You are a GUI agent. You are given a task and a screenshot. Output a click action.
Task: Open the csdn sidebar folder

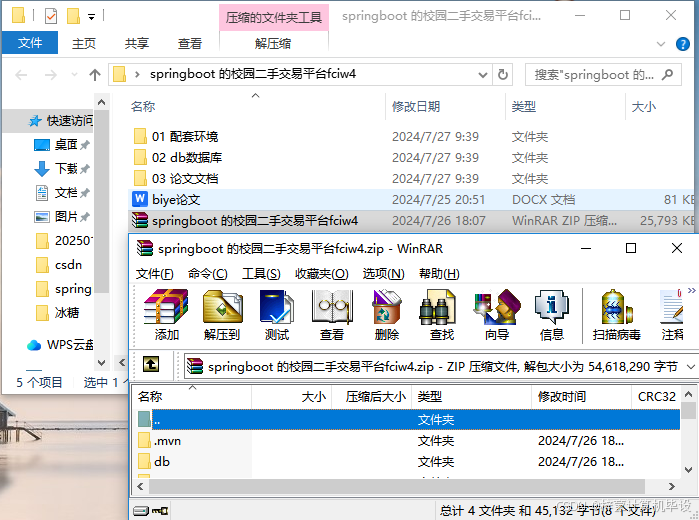click(x=58, y=265)
